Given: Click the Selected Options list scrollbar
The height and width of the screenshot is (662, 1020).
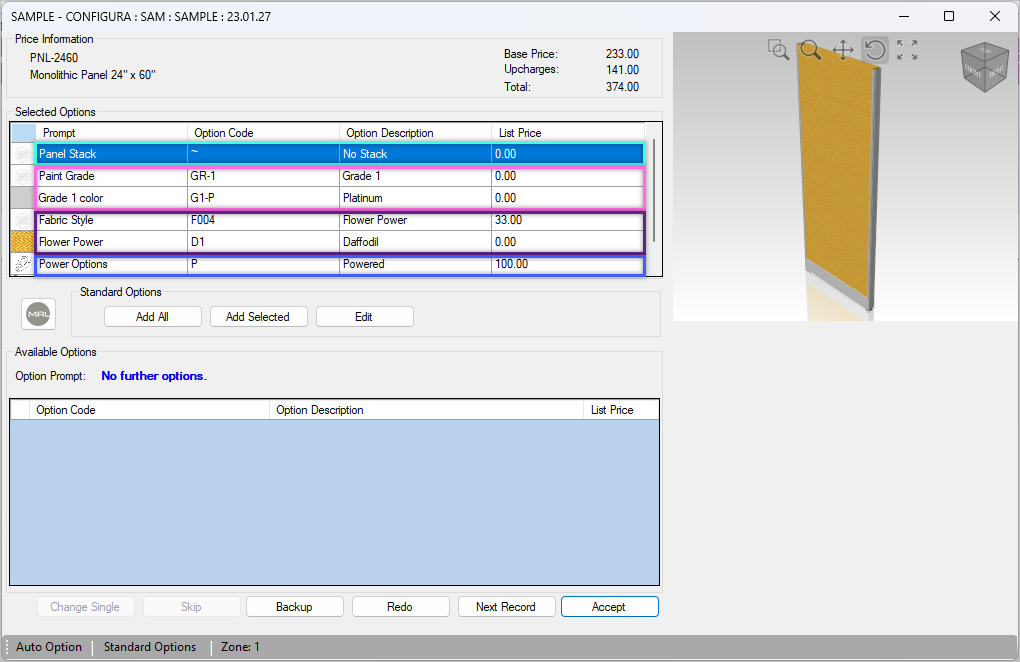Looking at the screenshot, I should pos(654,190).
